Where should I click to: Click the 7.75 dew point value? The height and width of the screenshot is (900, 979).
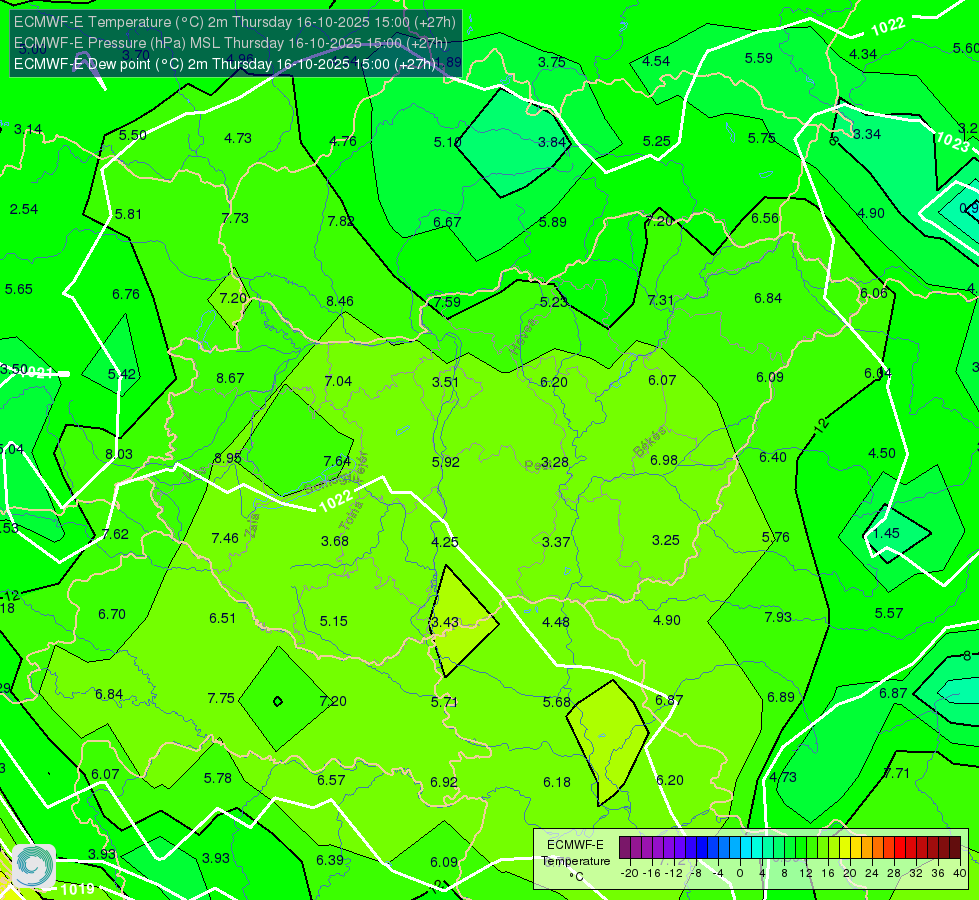click(221, 698)
